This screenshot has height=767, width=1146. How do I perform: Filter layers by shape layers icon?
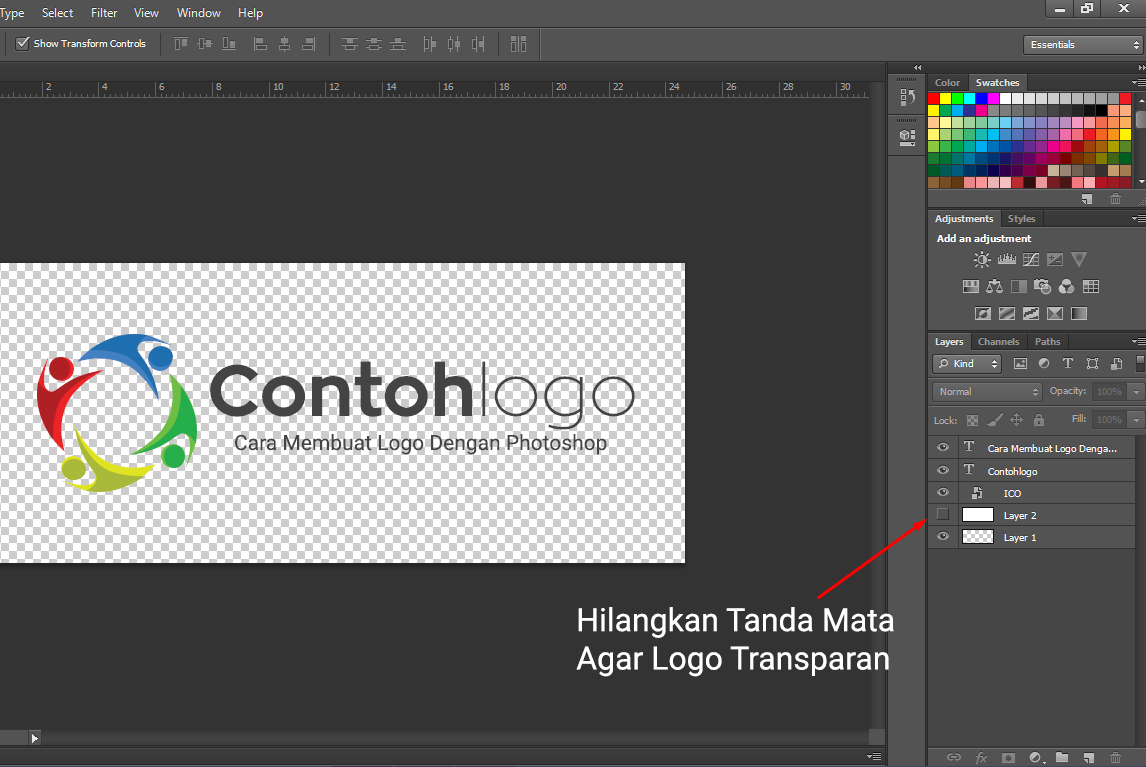click(1092, 363)
